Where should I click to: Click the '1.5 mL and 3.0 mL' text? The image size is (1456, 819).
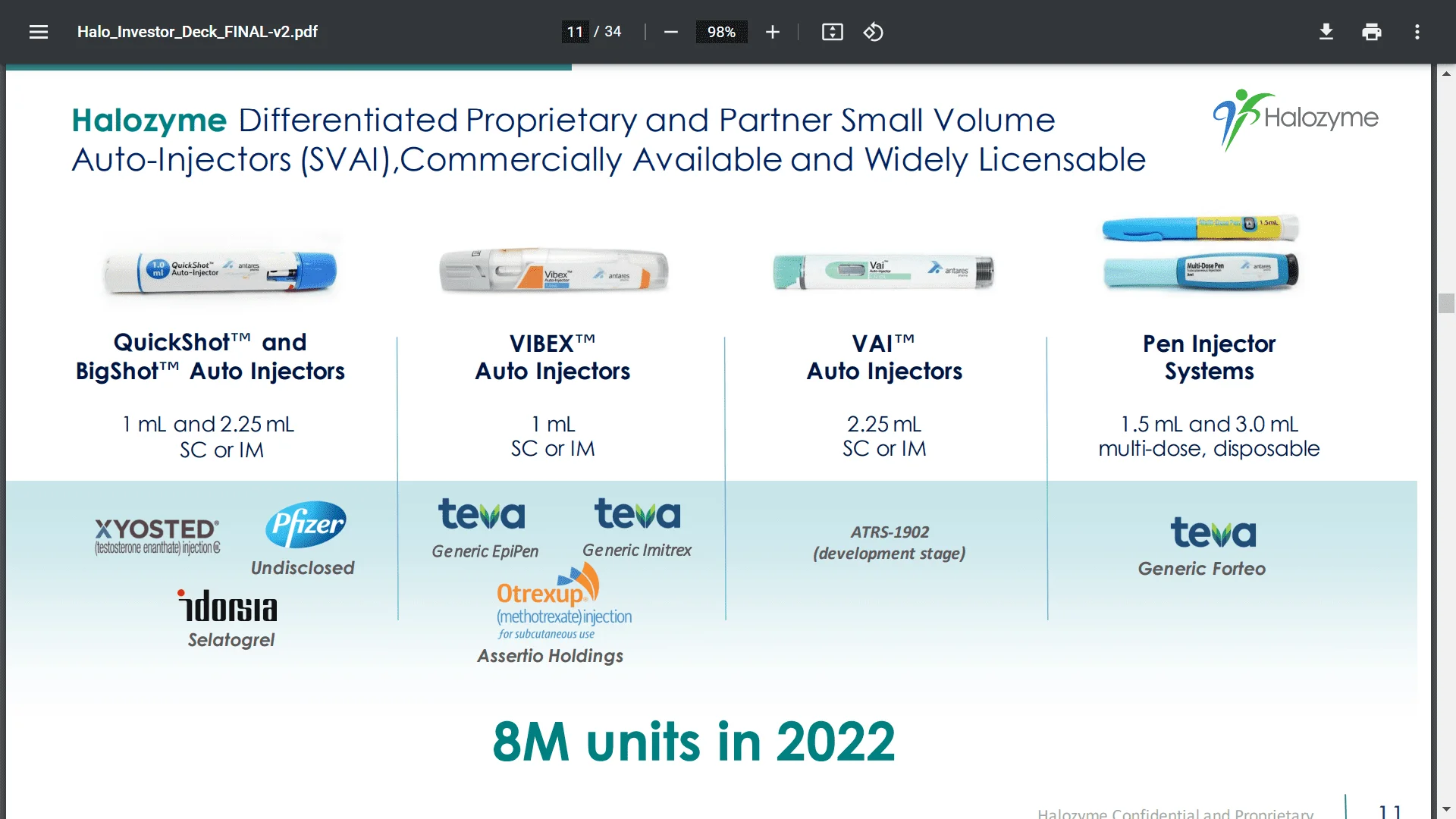(1209, 424)
